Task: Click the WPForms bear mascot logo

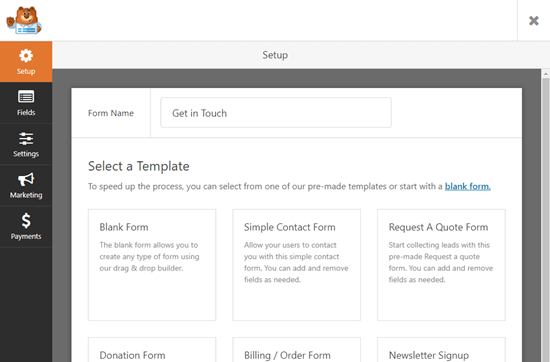Action: coord(24,20)
